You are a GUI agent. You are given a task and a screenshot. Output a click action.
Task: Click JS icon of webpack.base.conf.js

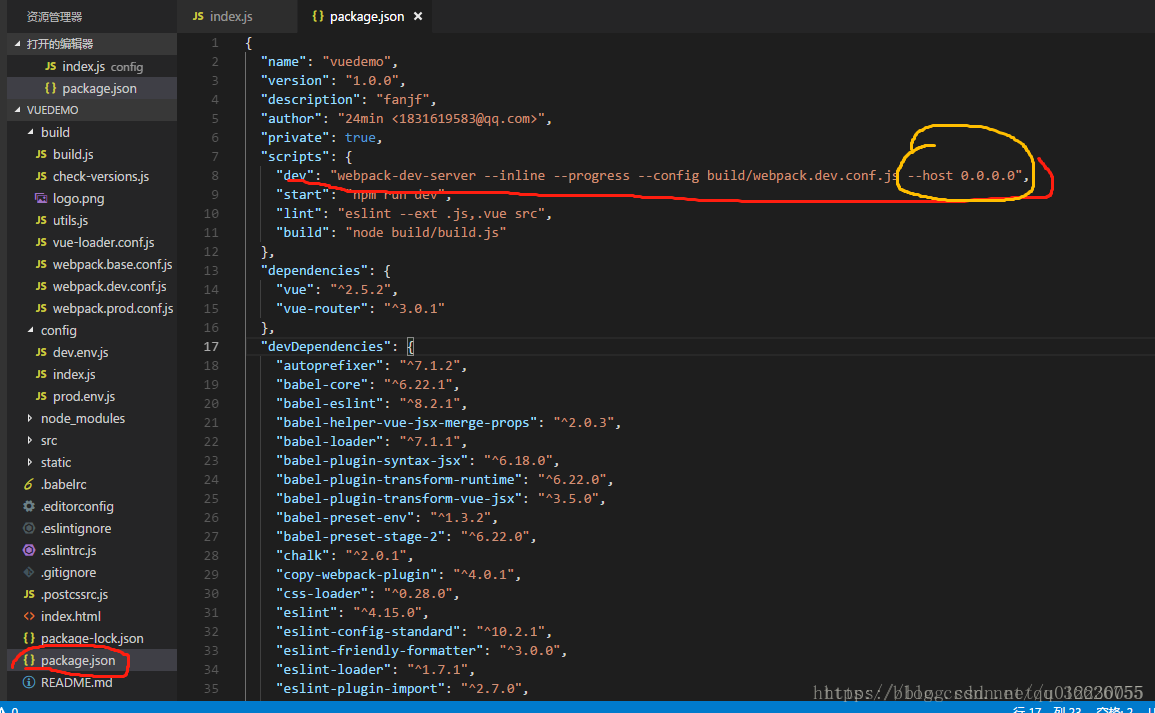pyautogui.click(x=41, y=264)
